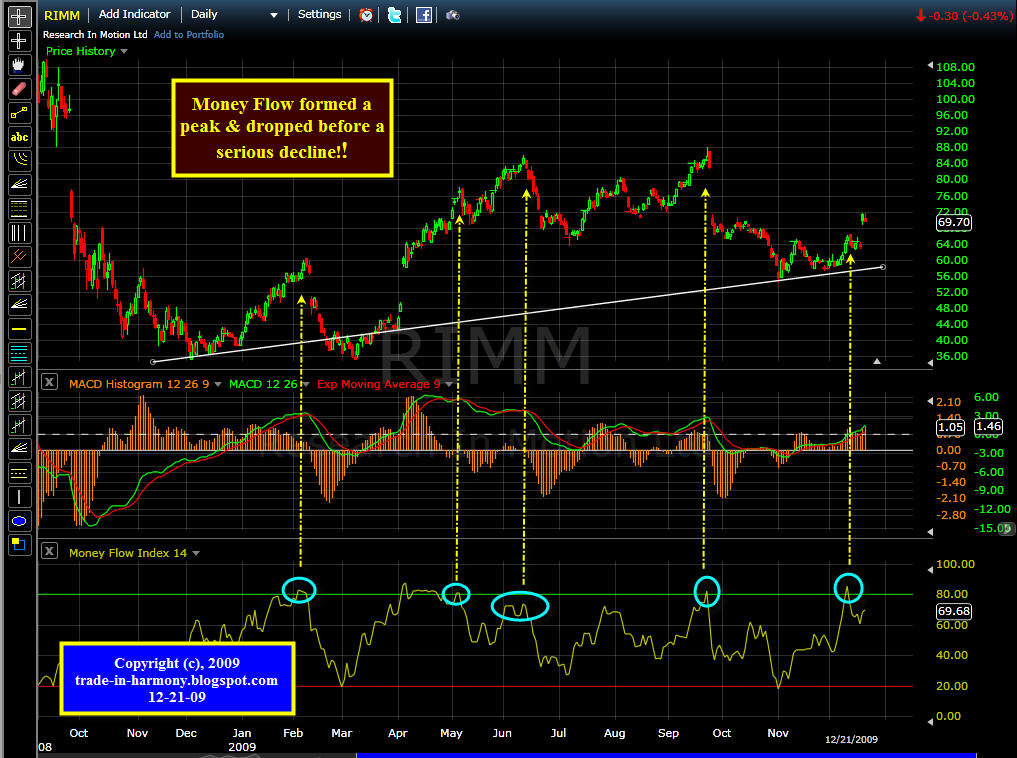Open the alarm clock alert icon
Screen dimensions: 1017x758
click(366, 15)
